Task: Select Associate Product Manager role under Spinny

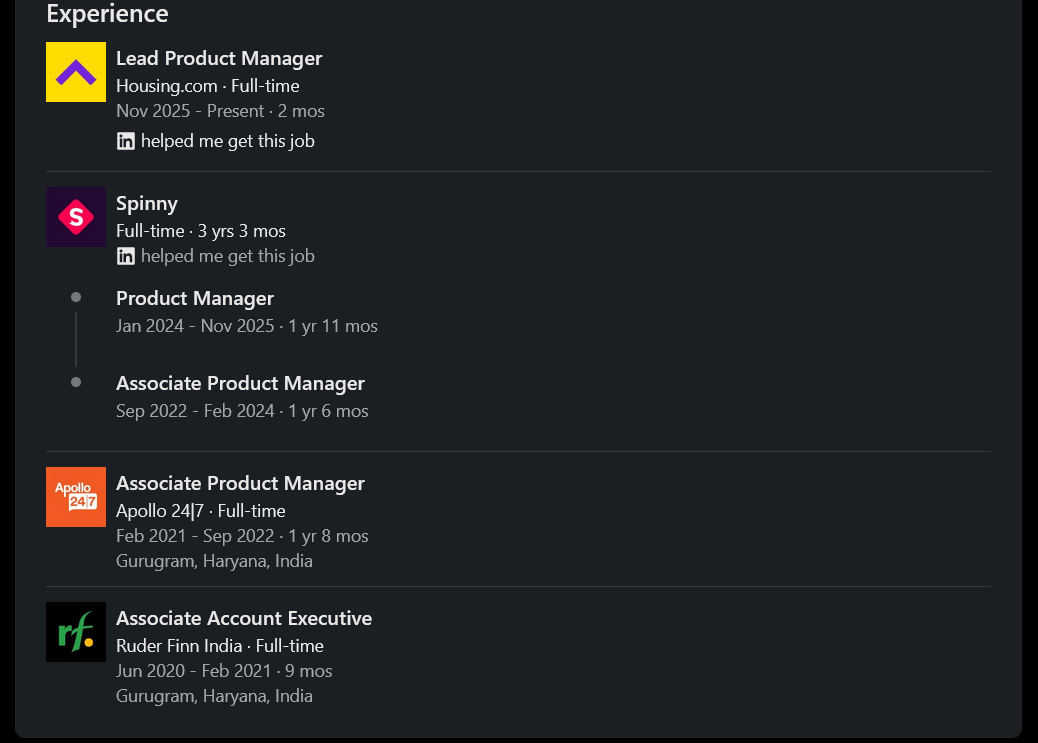Action: coord(240,383)
